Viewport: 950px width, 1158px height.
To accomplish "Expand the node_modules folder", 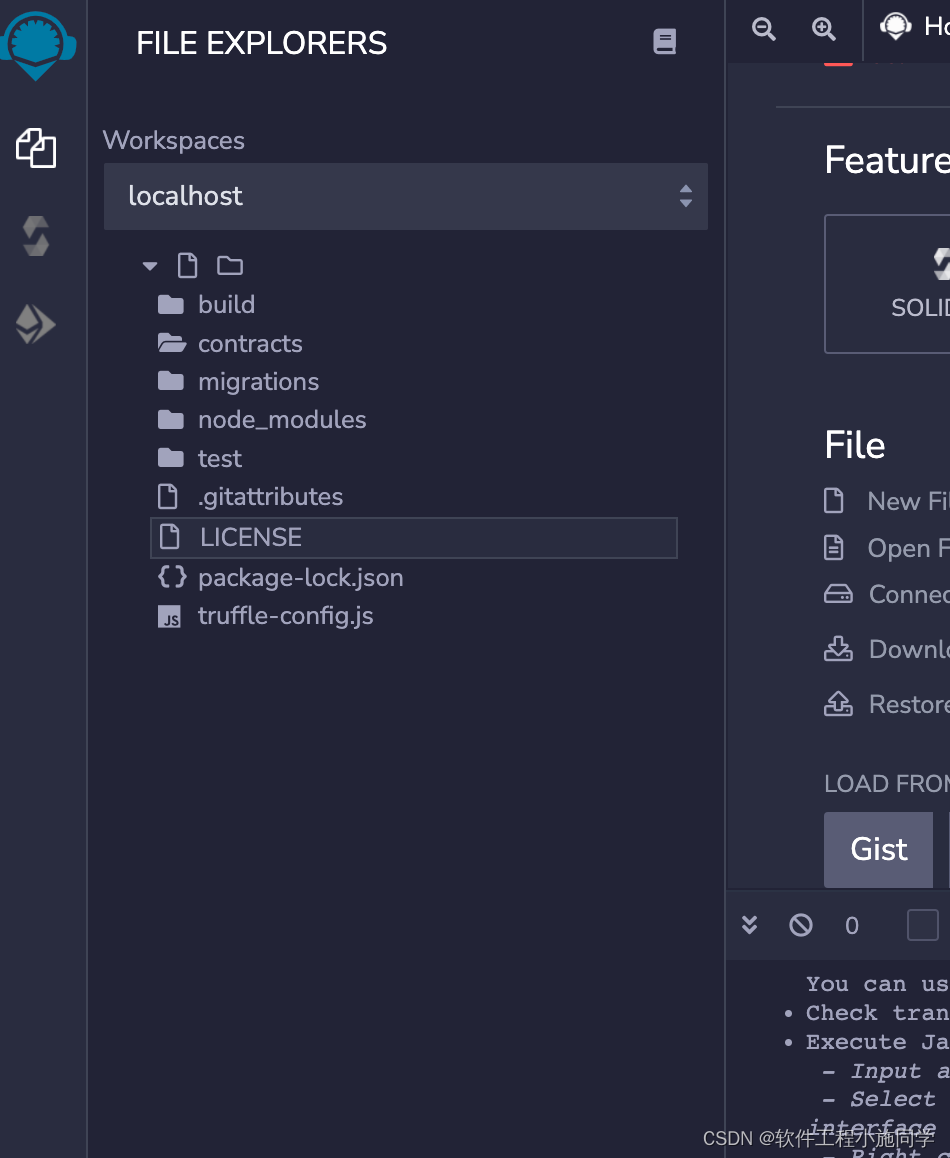I will pyautogui.click(x=262, y=419).
